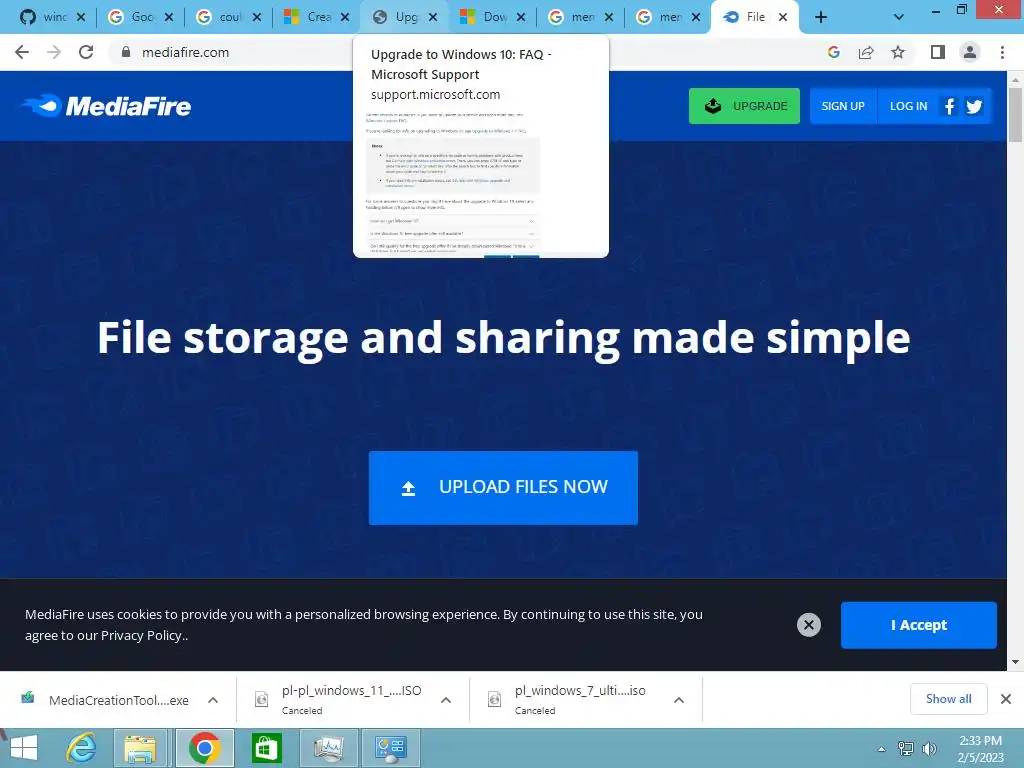
Task: Open MediaFire's Twitter page icon
Action: point(974,106)
